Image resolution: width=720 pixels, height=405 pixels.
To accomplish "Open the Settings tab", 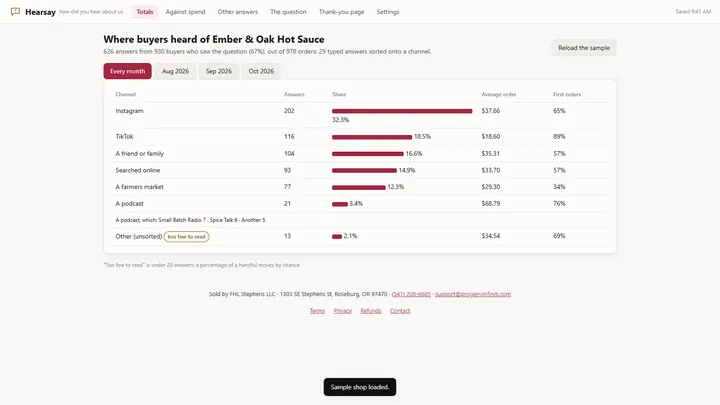I will [388, 12].
